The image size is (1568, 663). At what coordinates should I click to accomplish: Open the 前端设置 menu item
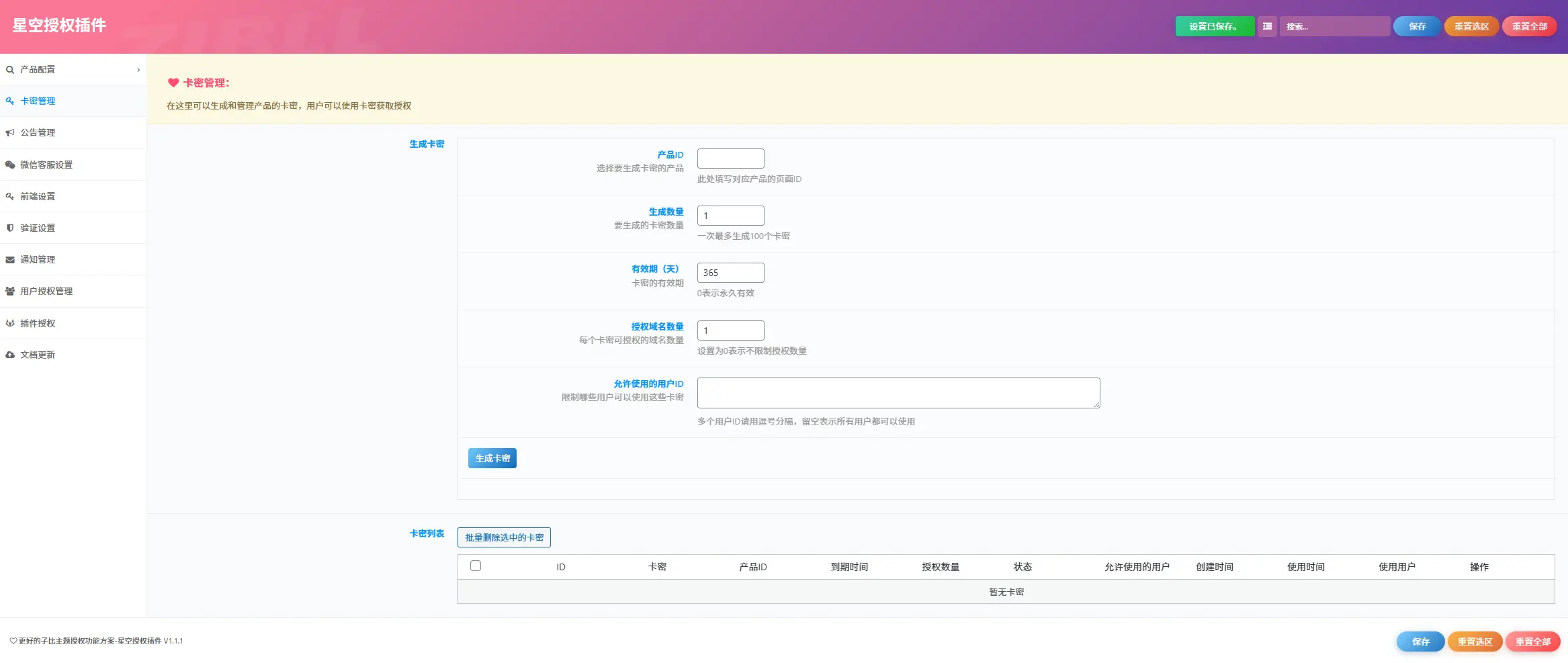38,197
